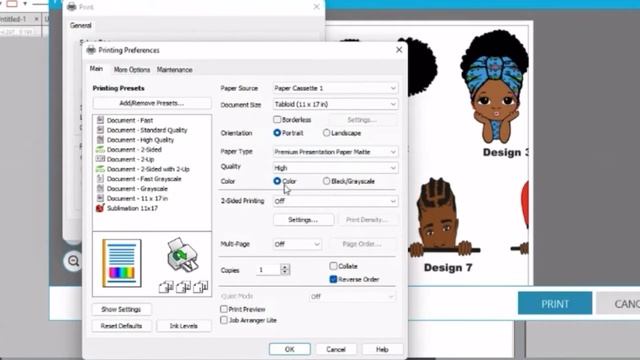Select Document - High Quality preset text

click(x=140, y=140)
